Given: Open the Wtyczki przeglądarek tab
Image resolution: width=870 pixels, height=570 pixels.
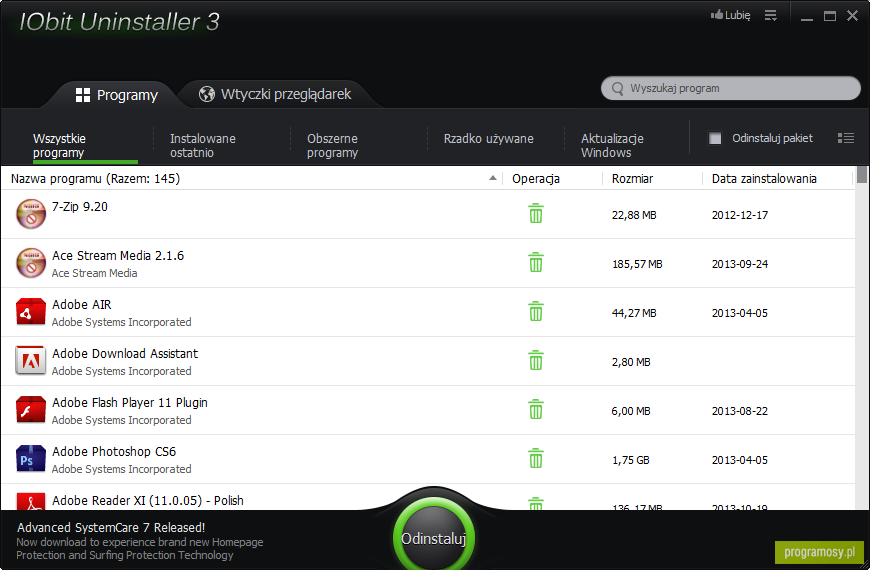Looking at the screenshot, I should 275,94.
